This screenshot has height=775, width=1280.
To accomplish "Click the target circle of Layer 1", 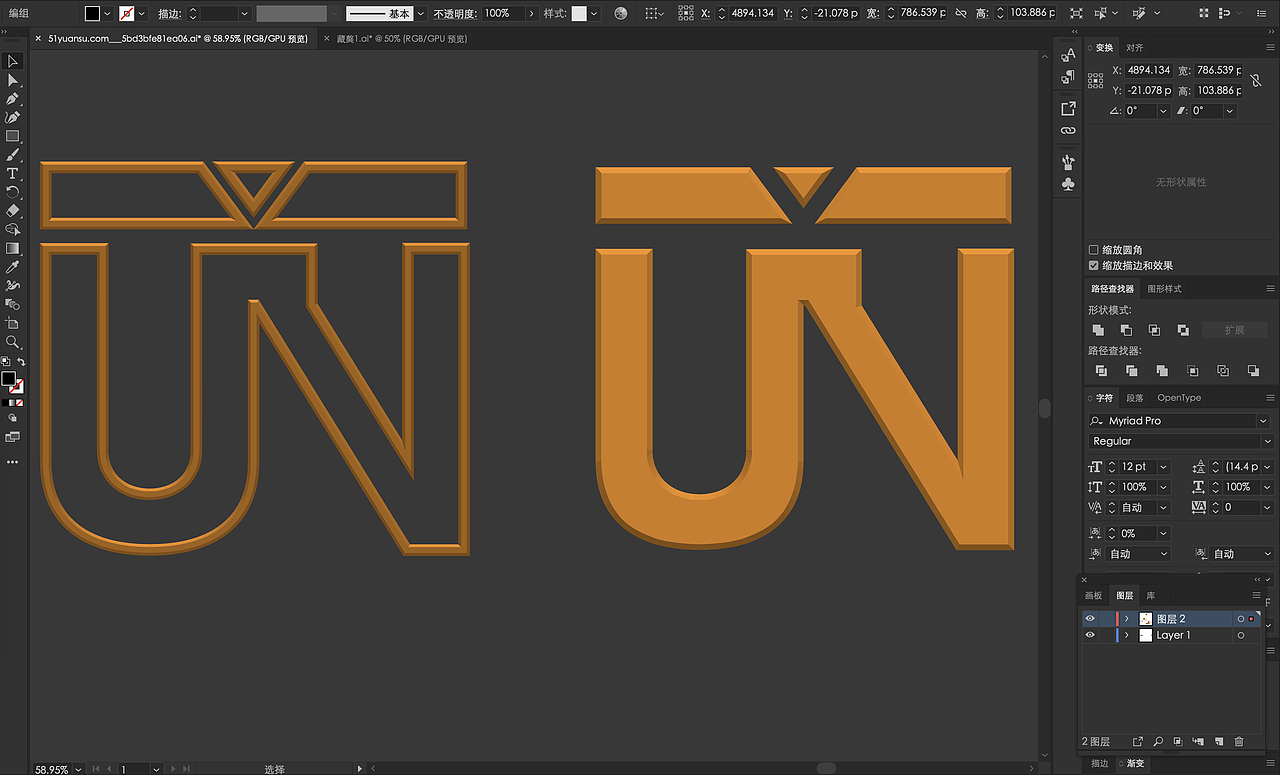I will click(x=1241, y=635).
